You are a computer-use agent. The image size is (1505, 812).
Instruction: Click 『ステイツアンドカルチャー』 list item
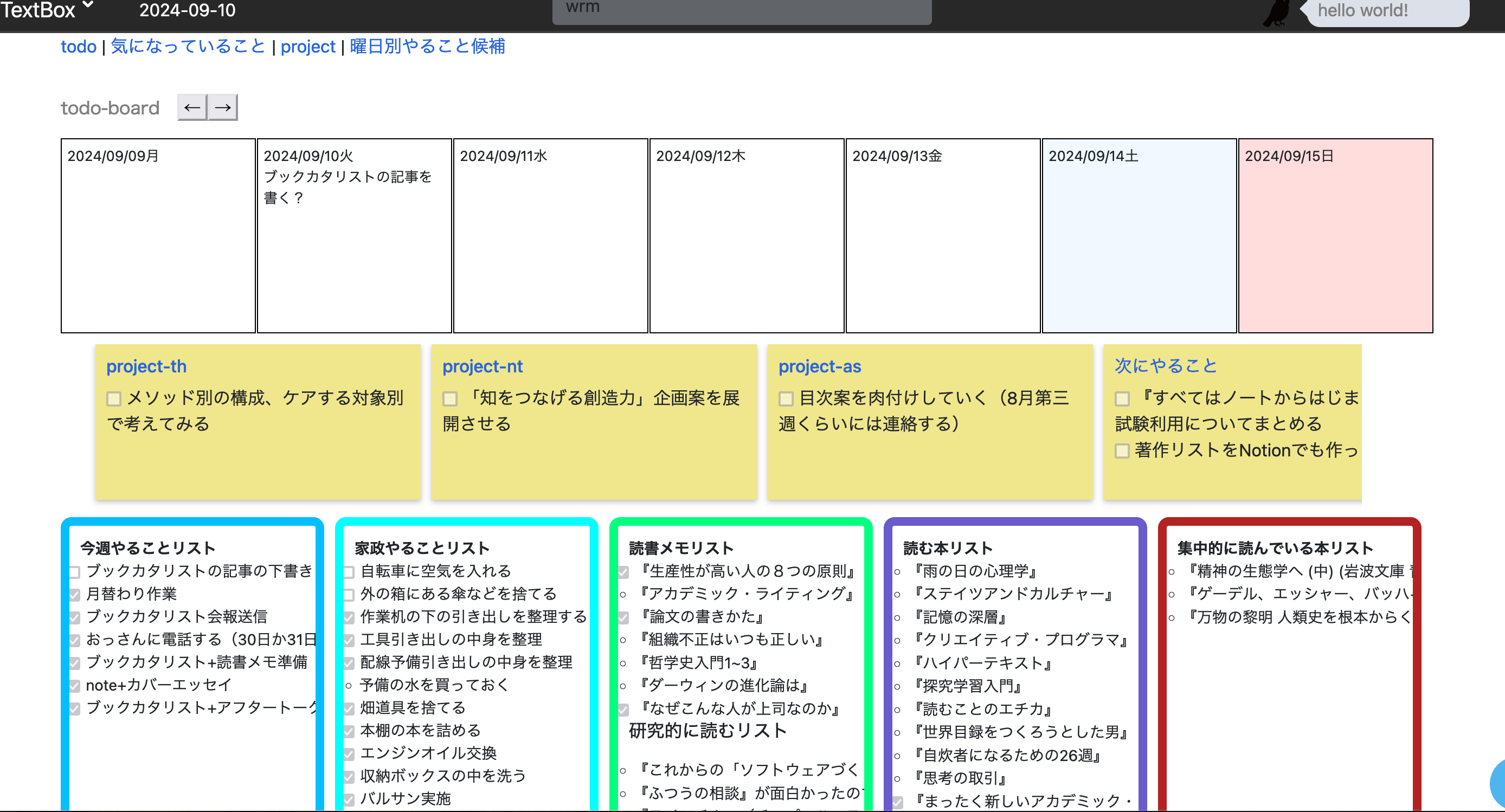click(1014, 594)
